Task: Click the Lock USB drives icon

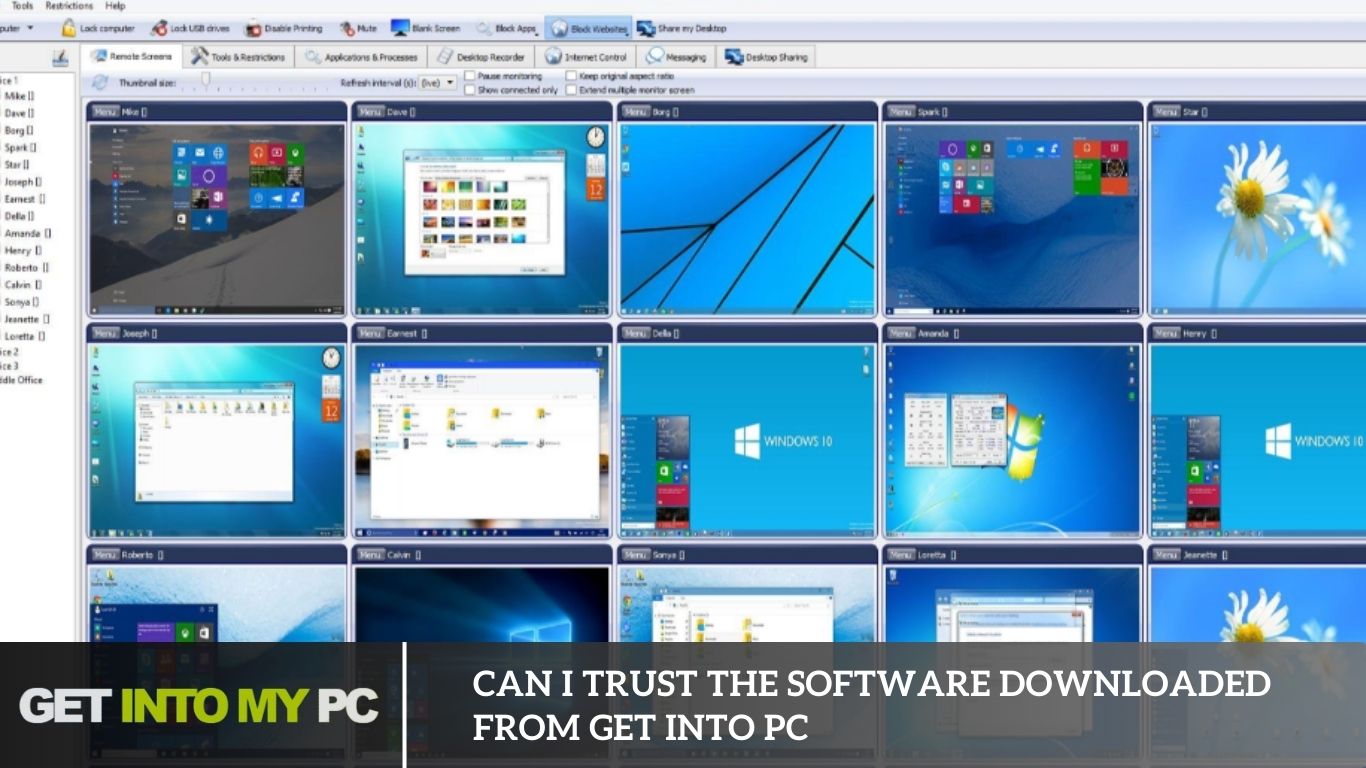Action: coord(159,28)
